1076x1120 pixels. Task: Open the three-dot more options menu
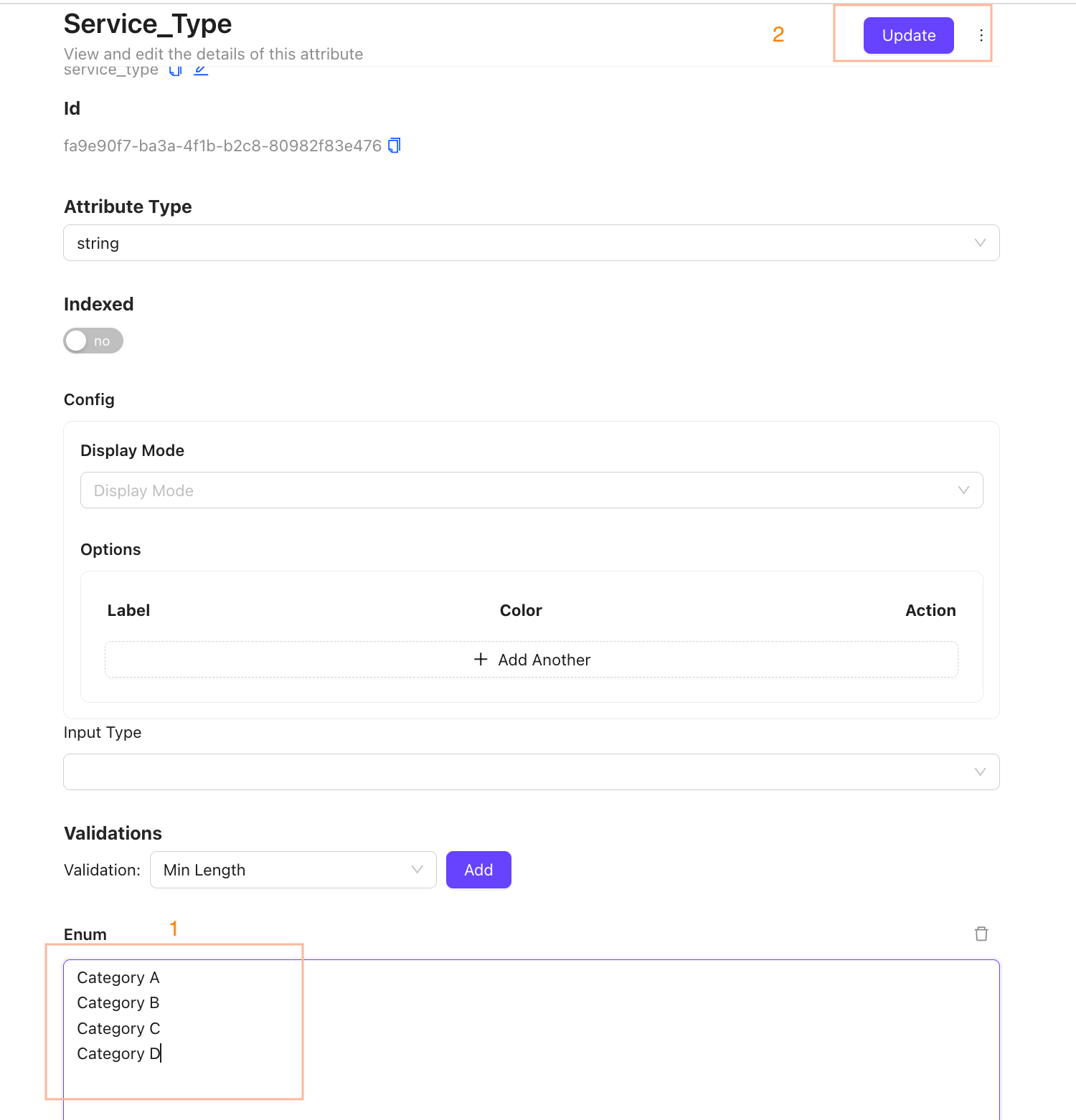click(x=981, y=36)
